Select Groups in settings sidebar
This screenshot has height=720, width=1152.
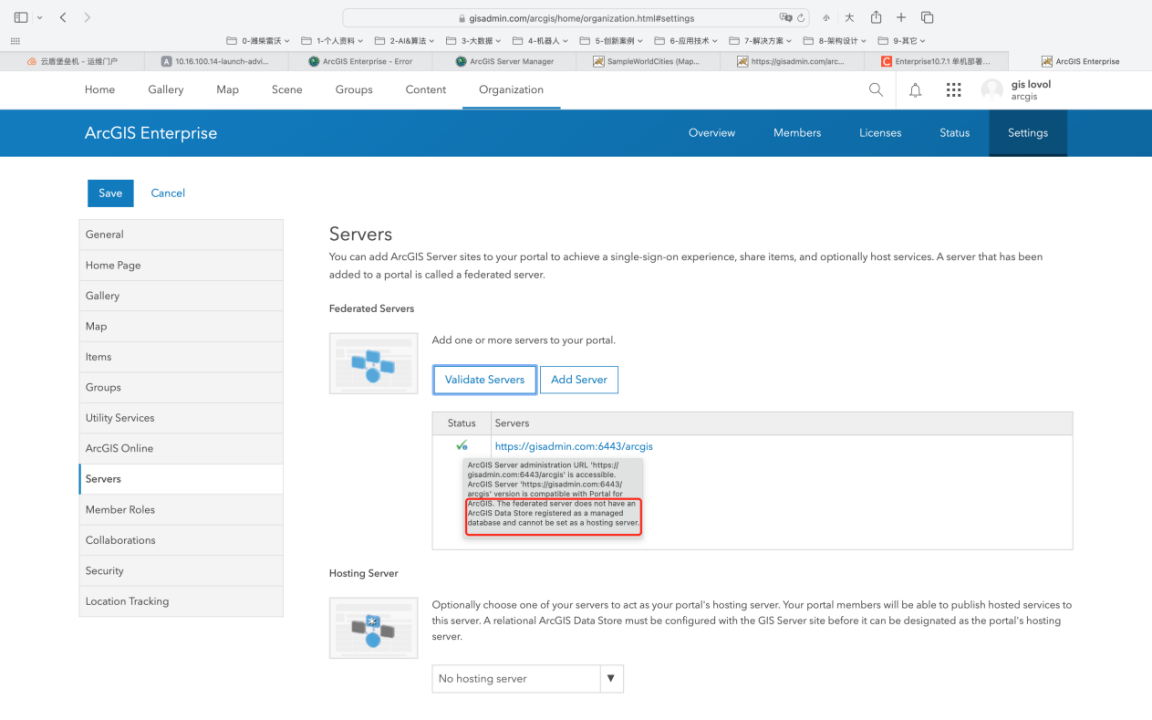tap(181, 387)
